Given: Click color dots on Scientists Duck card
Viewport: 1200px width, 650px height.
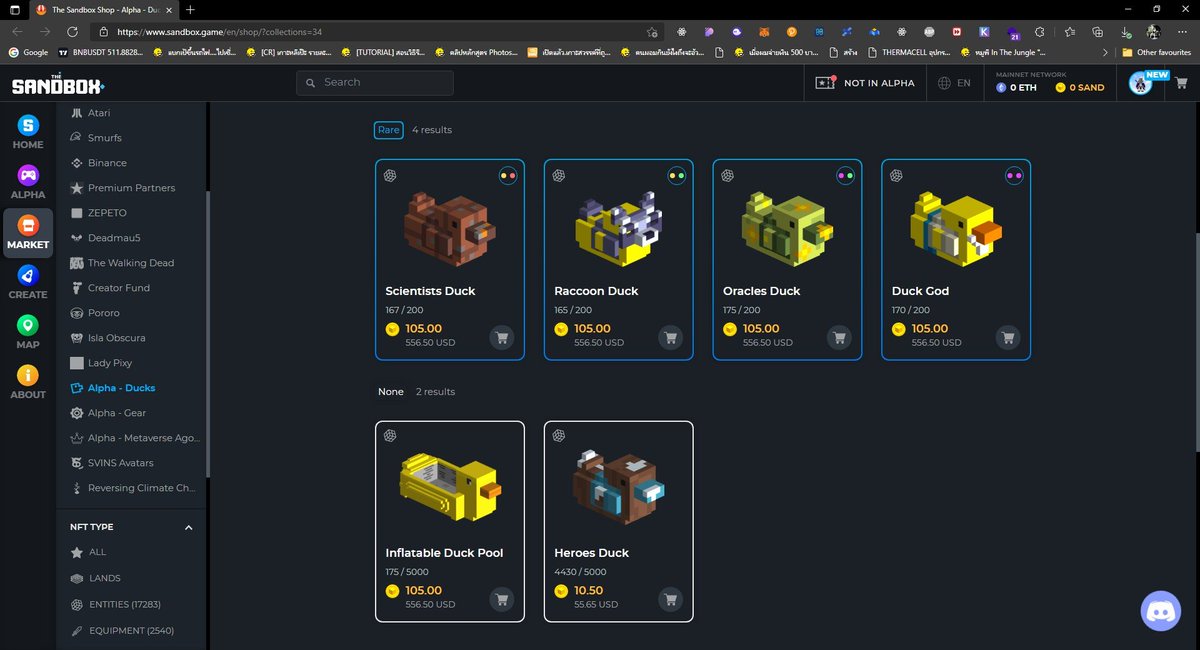Looking at the screenshot, I should pyautogui.click(x=508, y=176).
